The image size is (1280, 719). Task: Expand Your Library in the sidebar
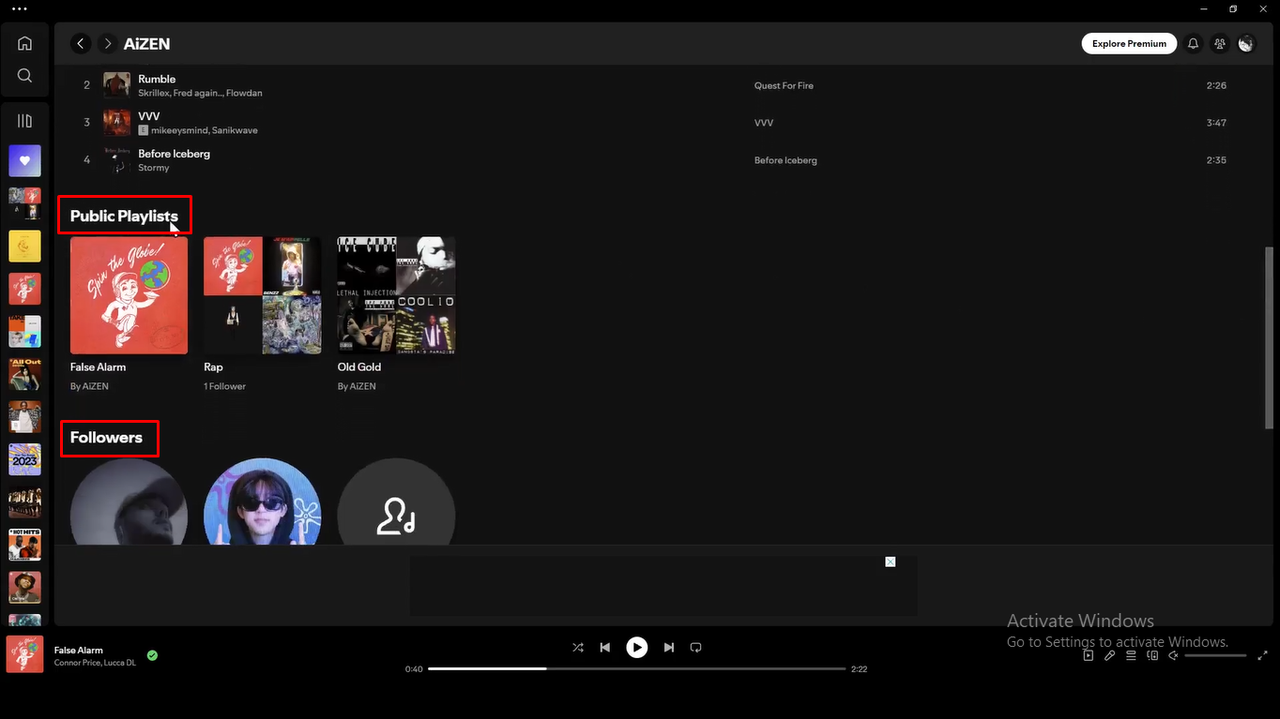pyautogui.click(x=24, y=120)
